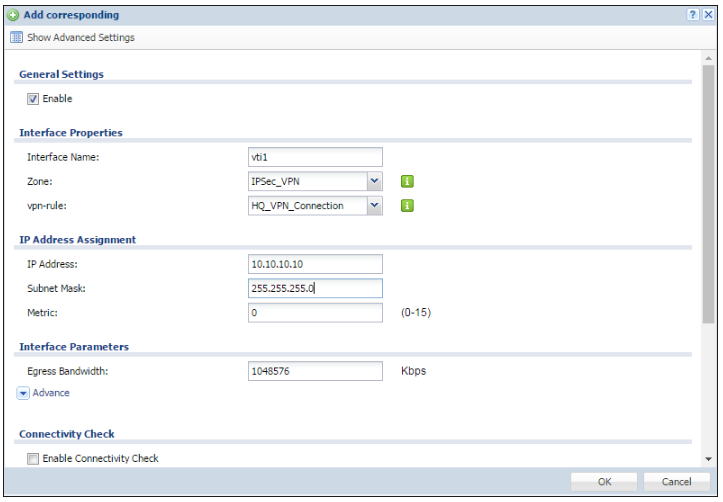Expand the Advance section arrow
The width and height of the screenshot is (723, 502).
[23, 393]
